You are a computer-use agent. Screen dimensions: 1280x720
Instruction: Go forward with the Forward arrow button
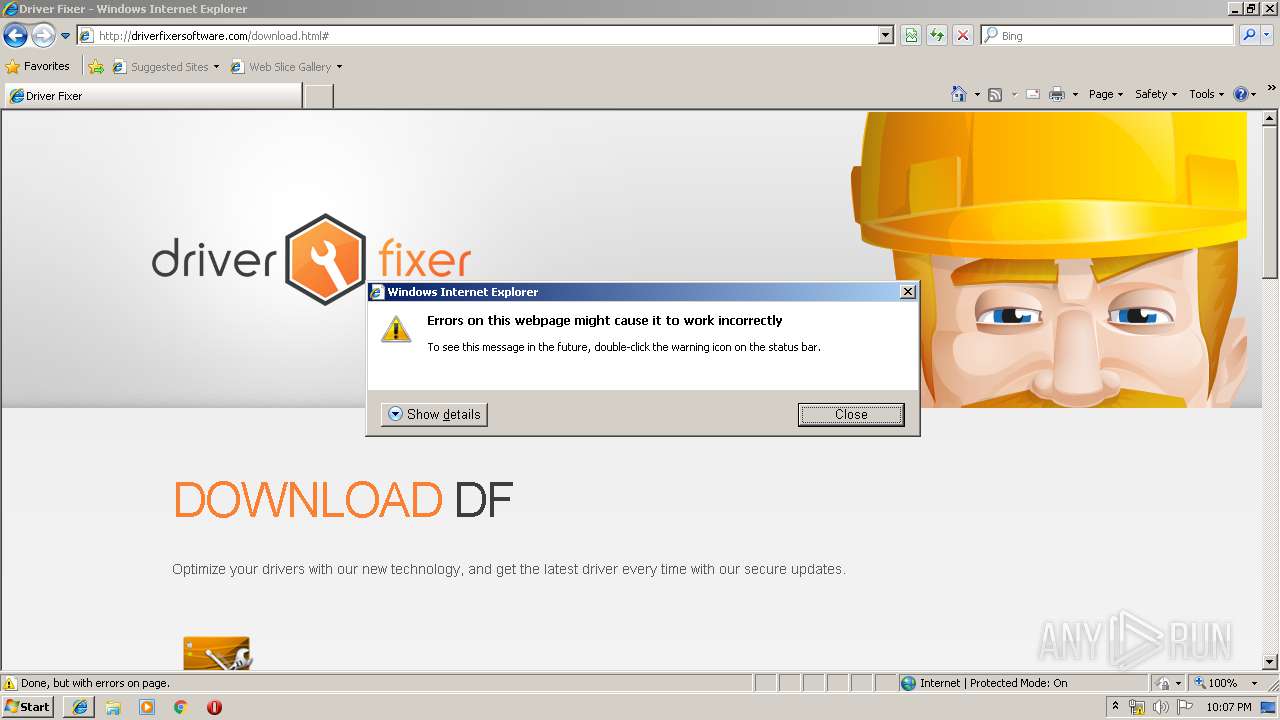tap(43, 36)
